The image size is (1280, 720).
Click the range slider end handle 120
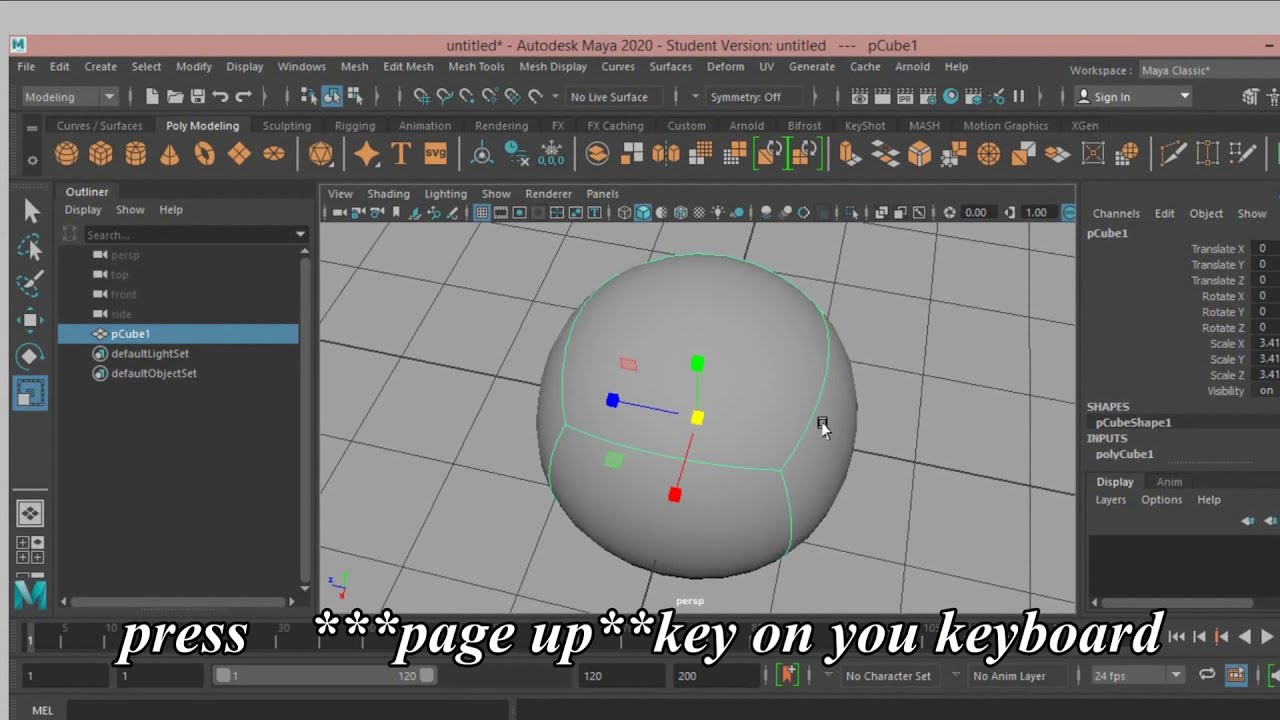[x=427, y=675]
